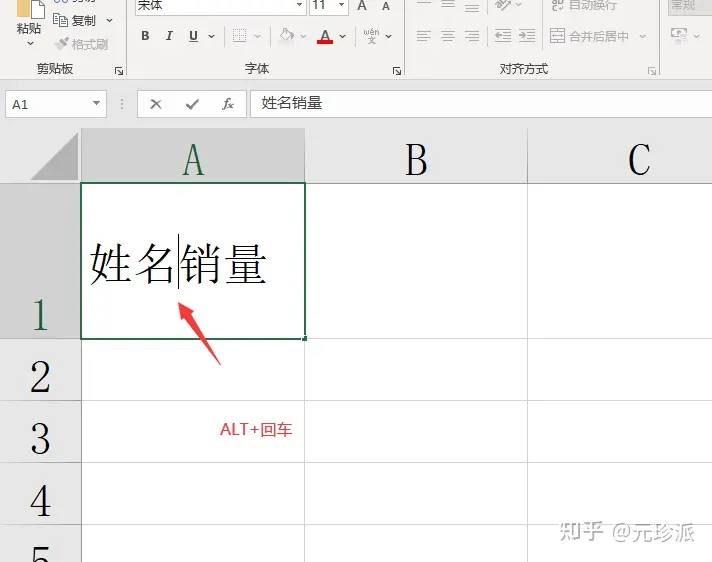
Task: Click the increase indent icon
Action: [527, 35]
